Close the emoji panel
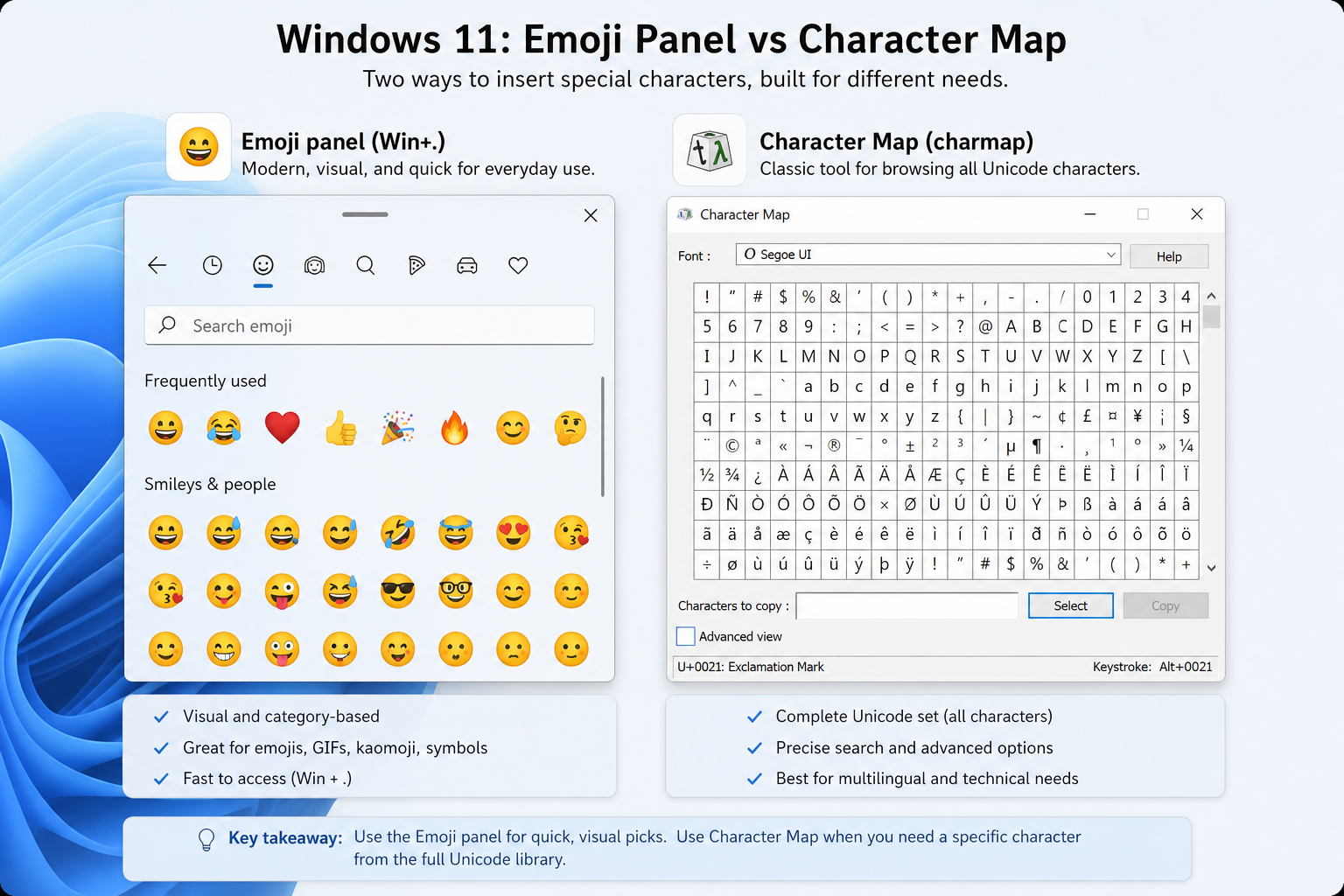 591,215
